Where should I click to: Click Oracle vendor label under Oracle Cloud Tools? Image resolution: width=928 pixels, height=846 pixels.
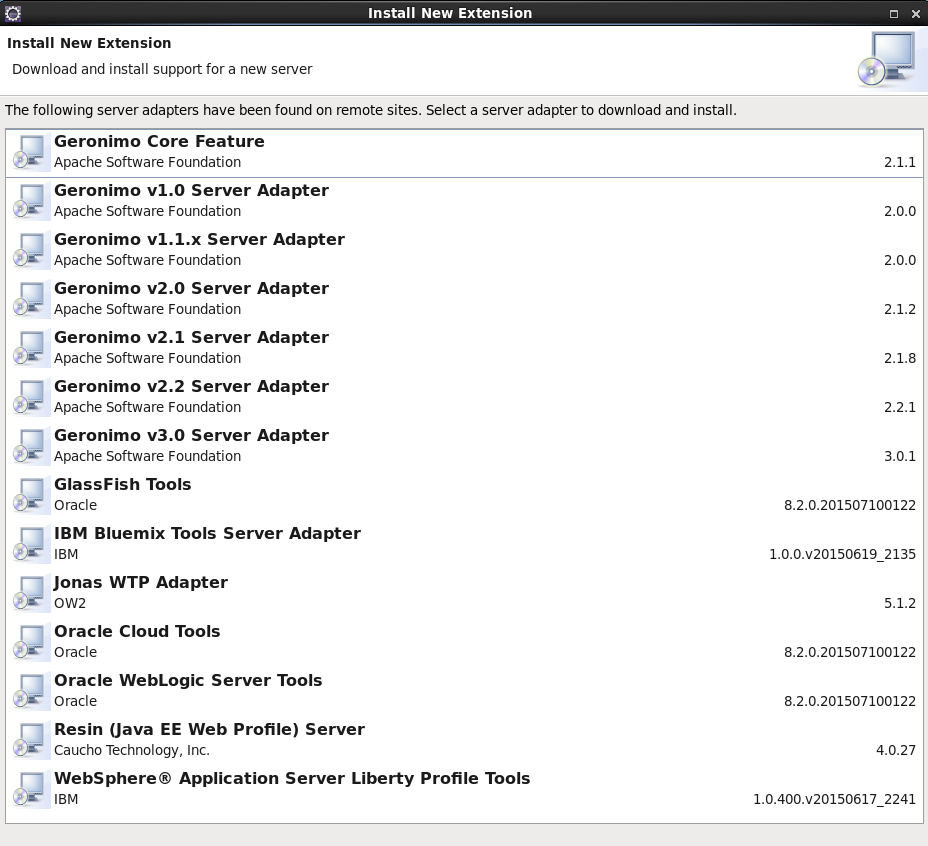tap(75, 652)
